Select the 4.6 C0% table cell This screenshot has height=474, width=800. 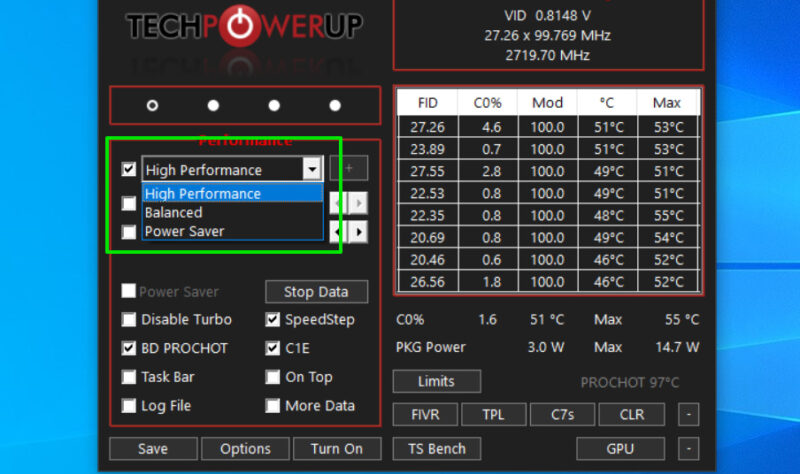488,127
